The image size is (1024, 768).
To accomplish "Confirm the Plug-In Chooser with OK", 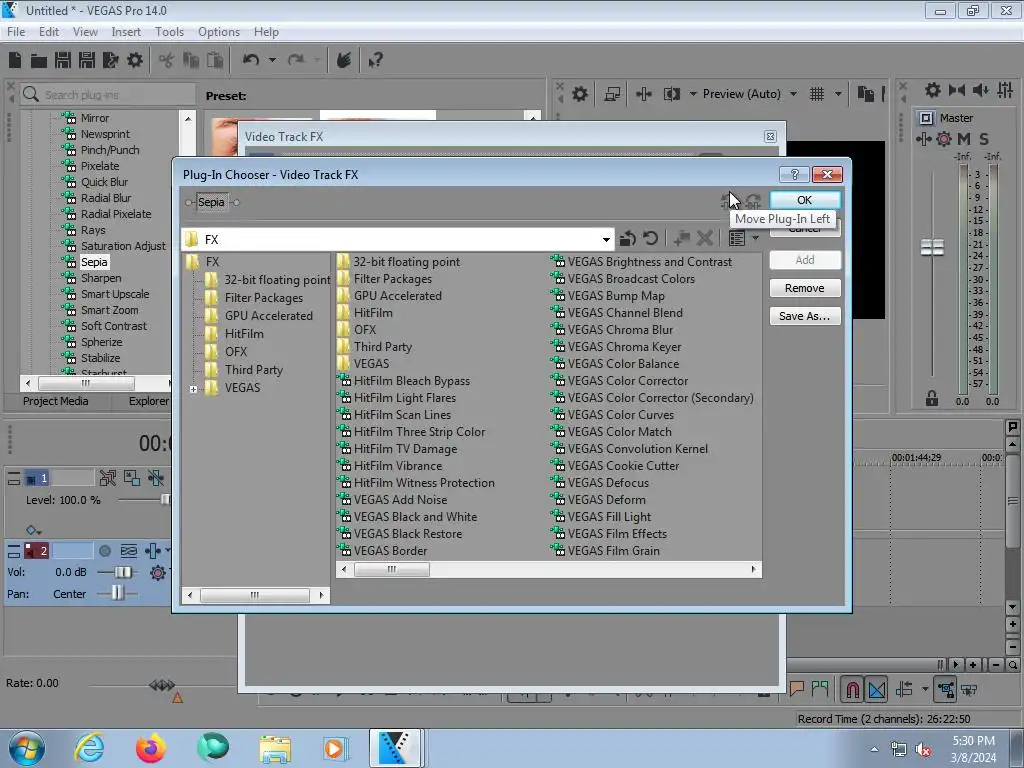I will click(x=805, y=200).
